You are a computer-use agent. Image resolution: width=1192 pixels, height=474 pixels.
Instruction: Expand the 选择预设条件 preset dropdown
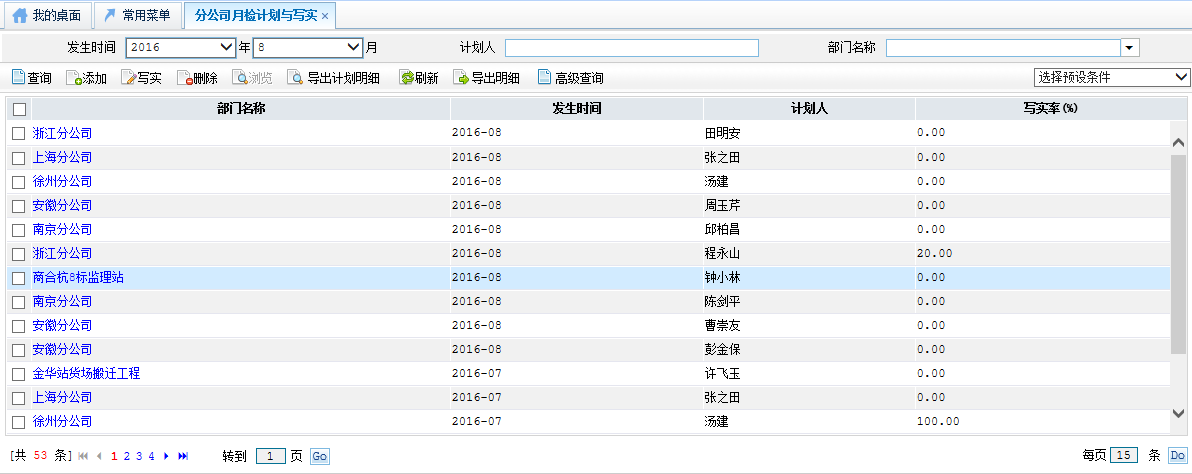[1111, 77]
